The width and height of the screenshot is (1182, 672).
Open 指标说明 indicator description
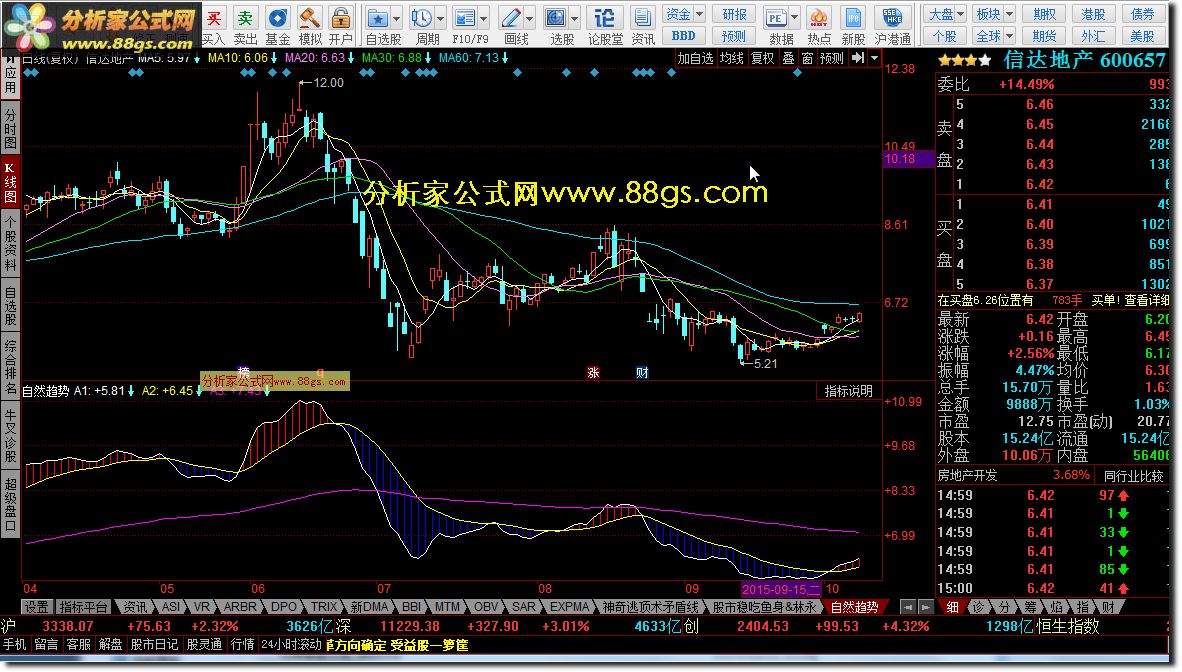(848, 391)
